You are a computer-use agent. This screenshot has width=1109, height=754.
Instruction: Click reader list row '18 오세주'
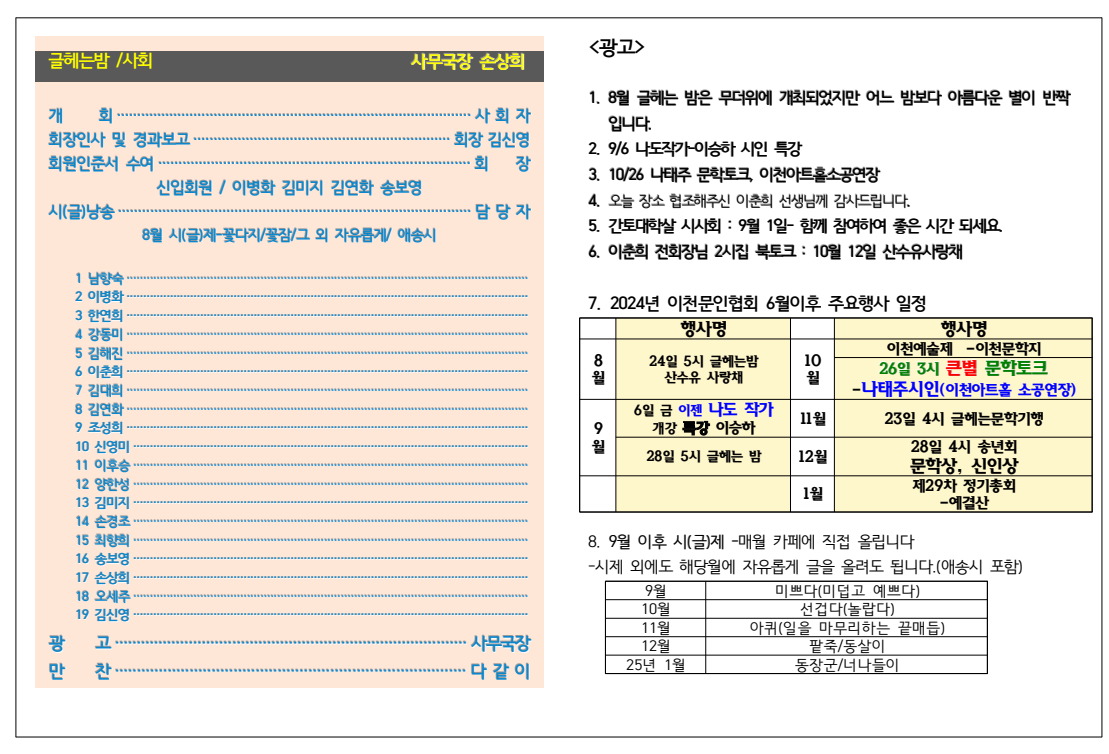click(301, 596)
